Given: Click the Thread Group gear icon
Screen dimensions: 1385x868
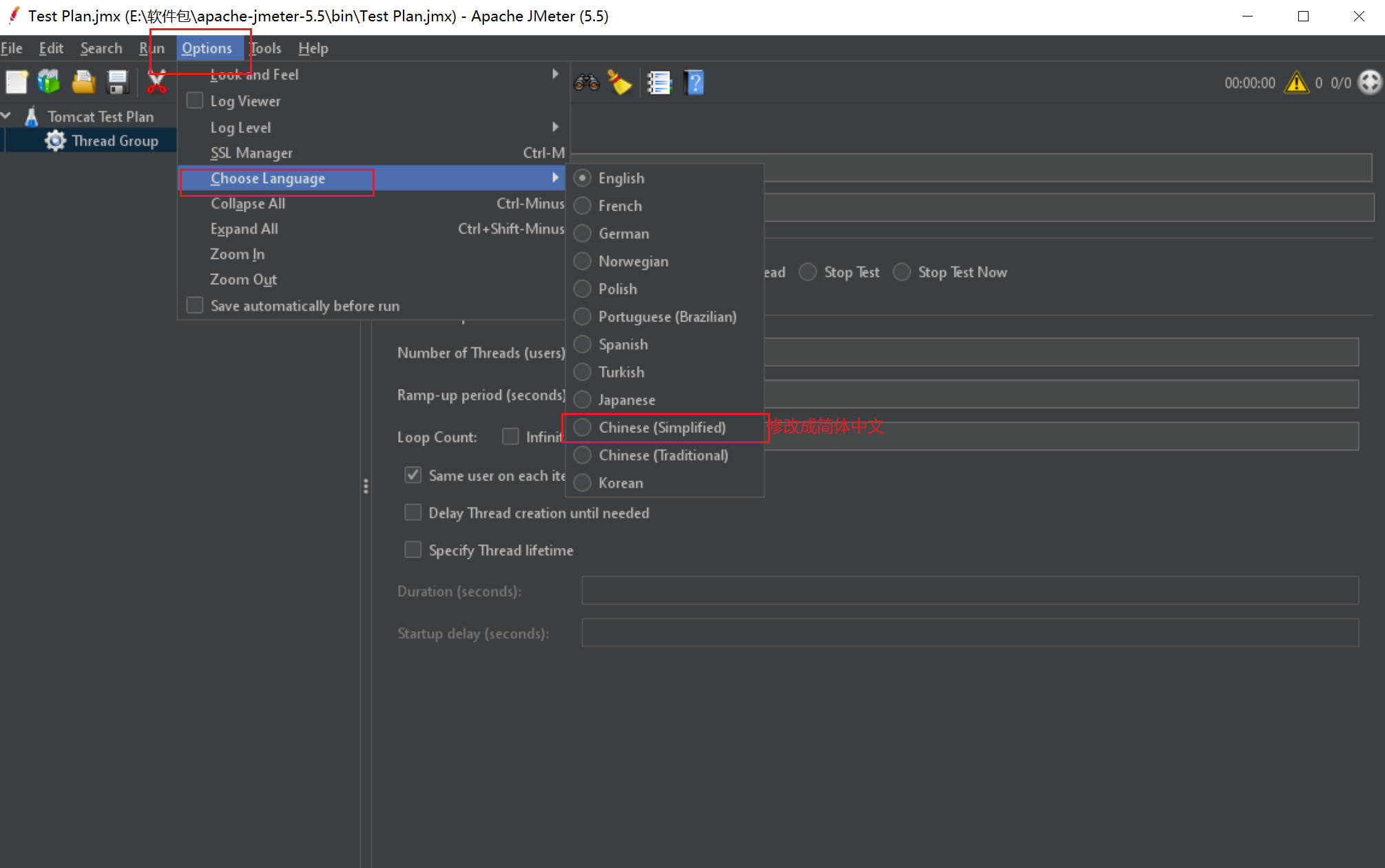Looking at the screenshot, I should (55, 141).
